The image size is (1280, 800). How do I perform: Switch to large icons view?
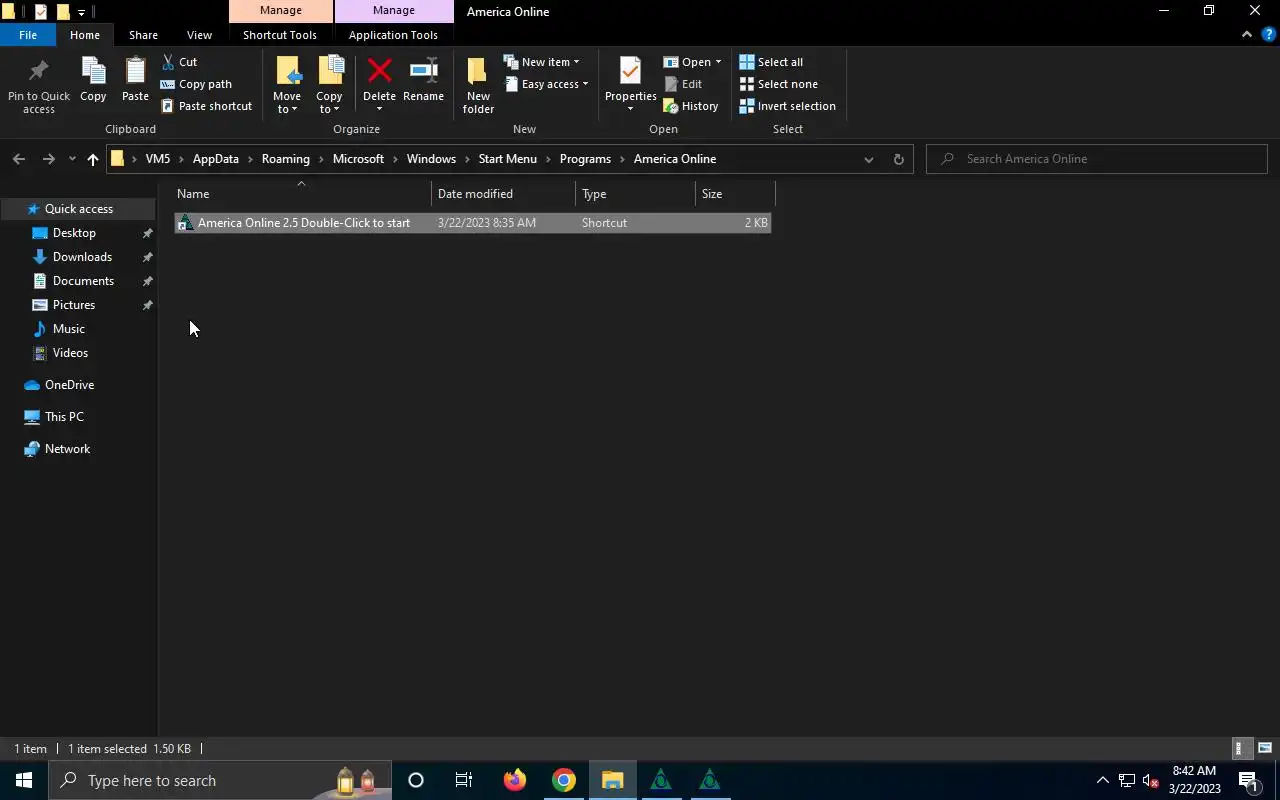[1265, 748]
